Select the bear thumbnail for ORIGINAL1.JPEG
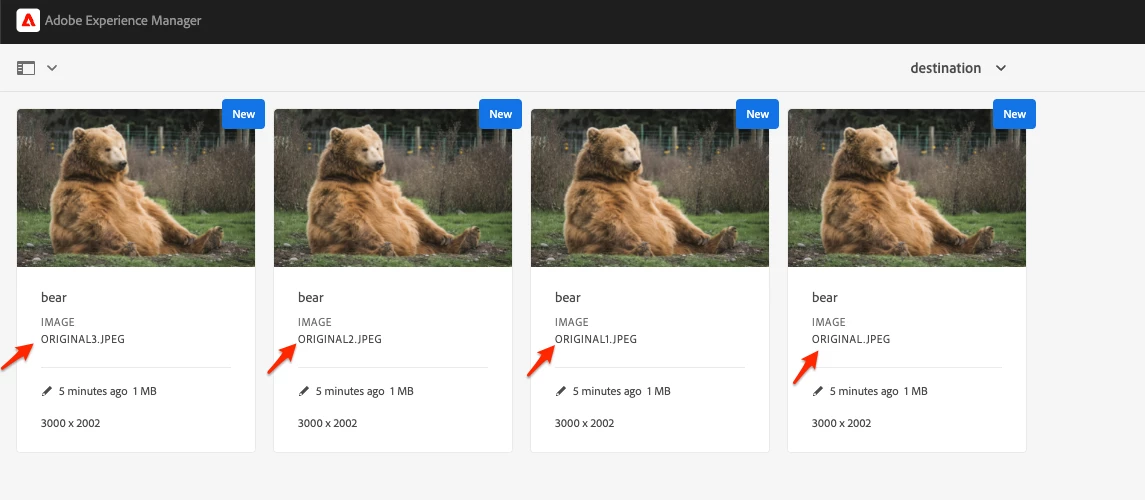 click(650, 188)
